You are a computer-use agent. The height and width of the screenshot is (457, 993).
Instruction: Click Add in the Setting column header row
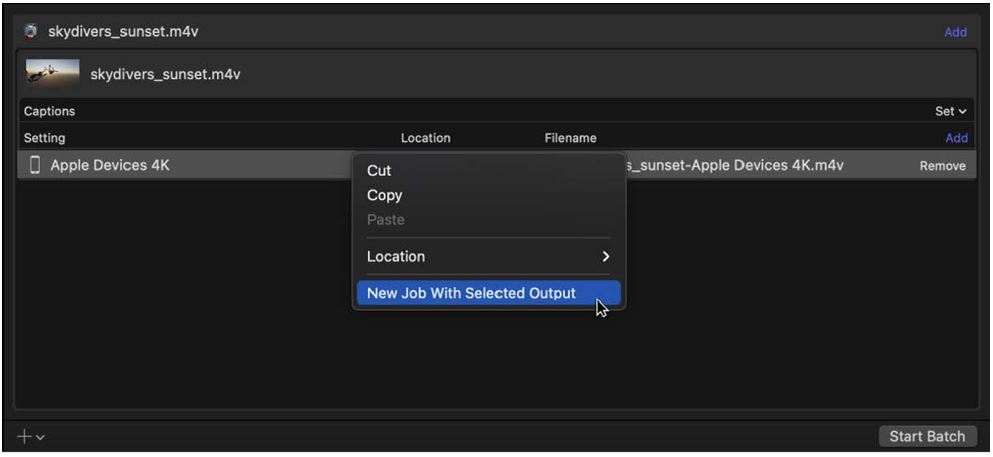(x=956, y=138)
